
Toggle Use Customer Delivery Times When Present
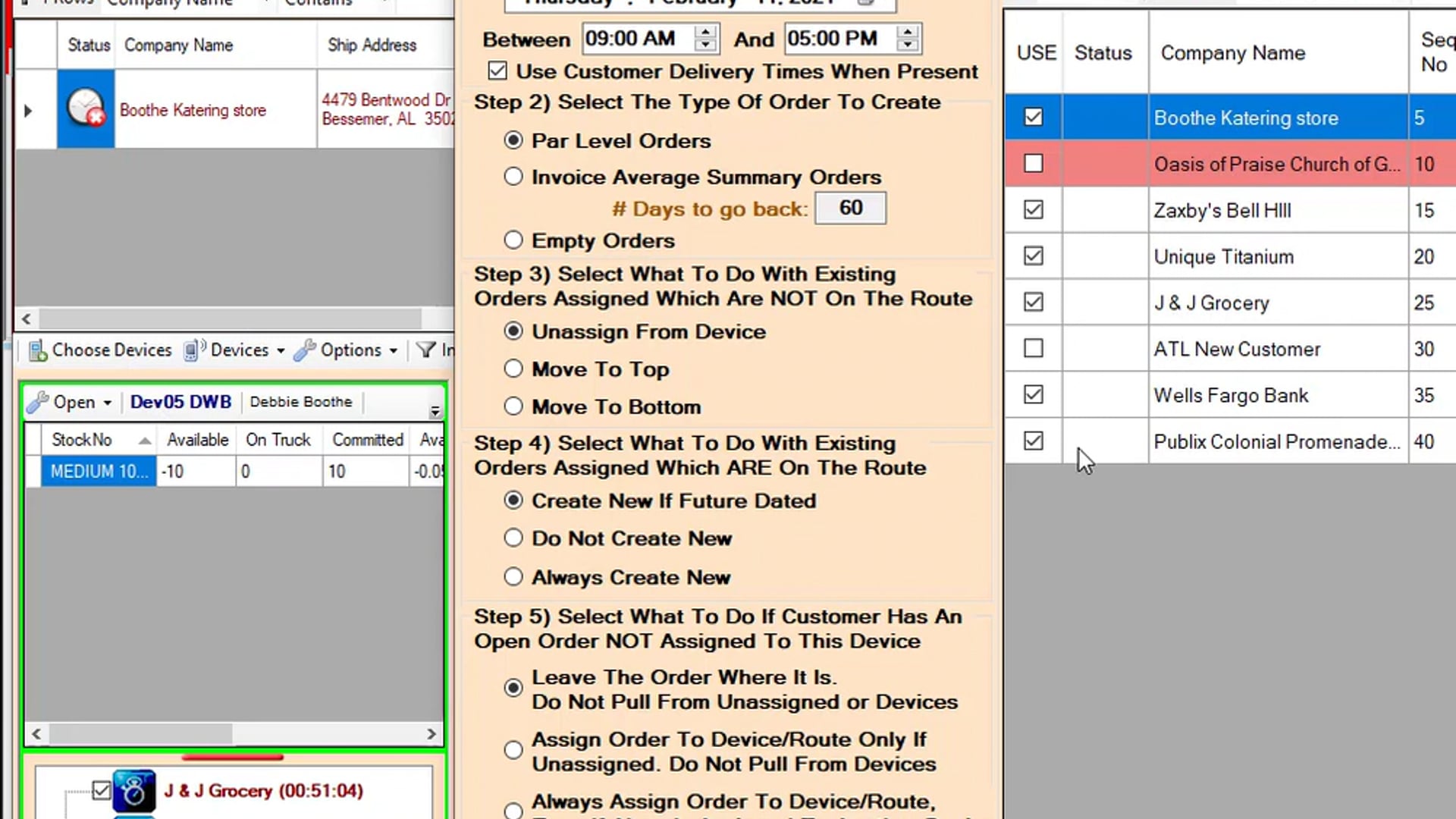(497, 71)
